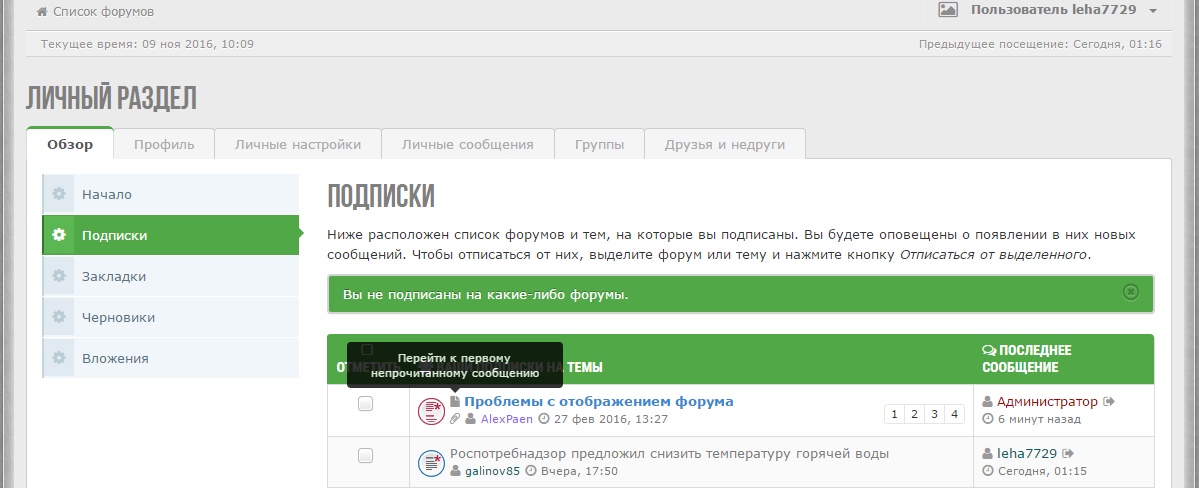The image size is (1199, 488).
Task: Tick the checkbox for Проблемы с отображением форума
Action: coord(366,404)
